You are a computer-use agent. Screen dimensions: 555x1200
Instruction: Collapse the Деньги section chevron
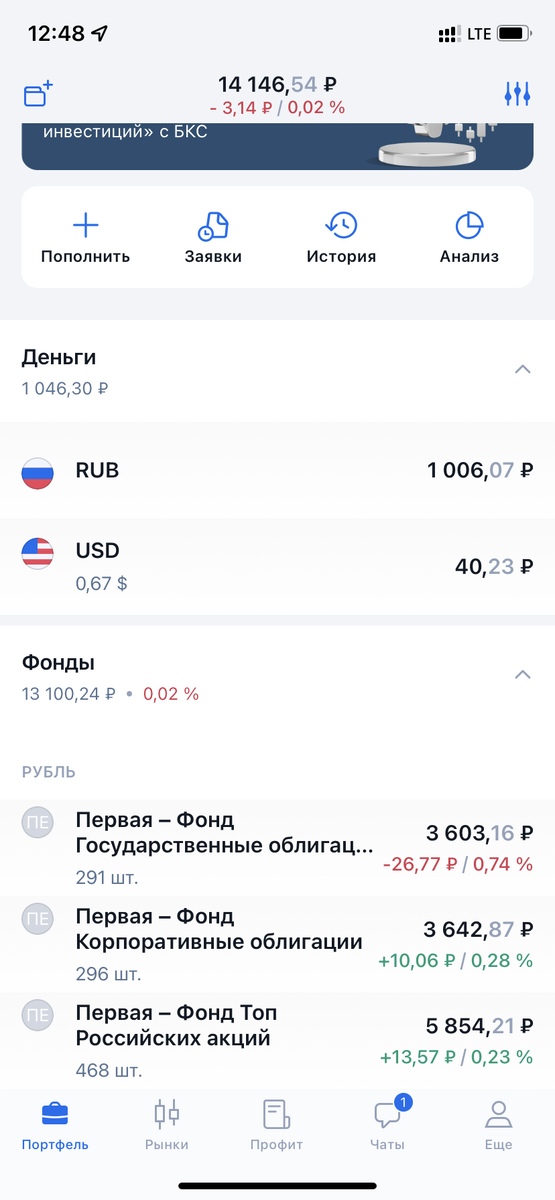pos(522,369)
